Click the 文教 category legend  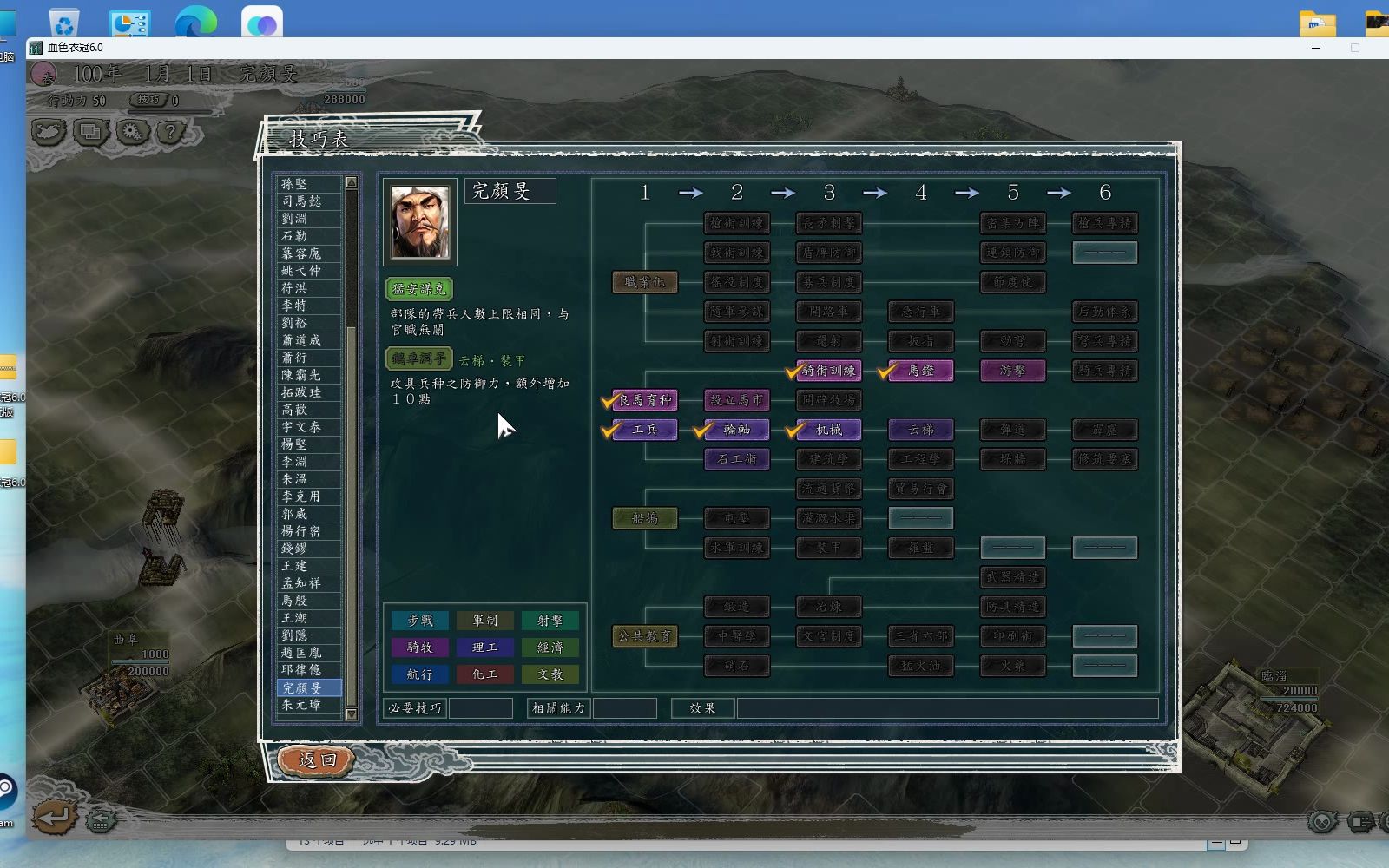click(x=550, y=674)
